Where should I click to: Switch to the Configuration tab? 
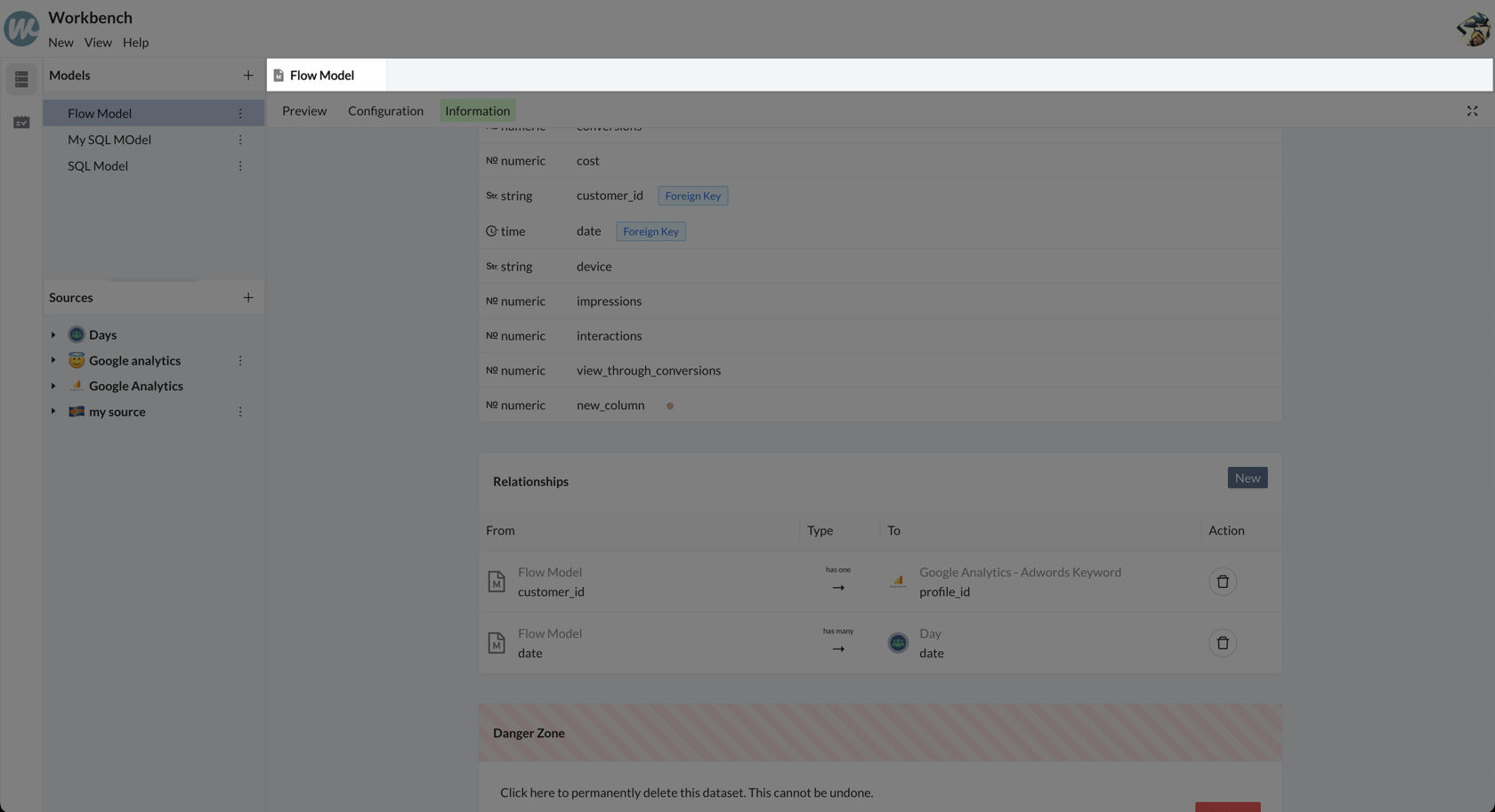[x=385, y=111]
